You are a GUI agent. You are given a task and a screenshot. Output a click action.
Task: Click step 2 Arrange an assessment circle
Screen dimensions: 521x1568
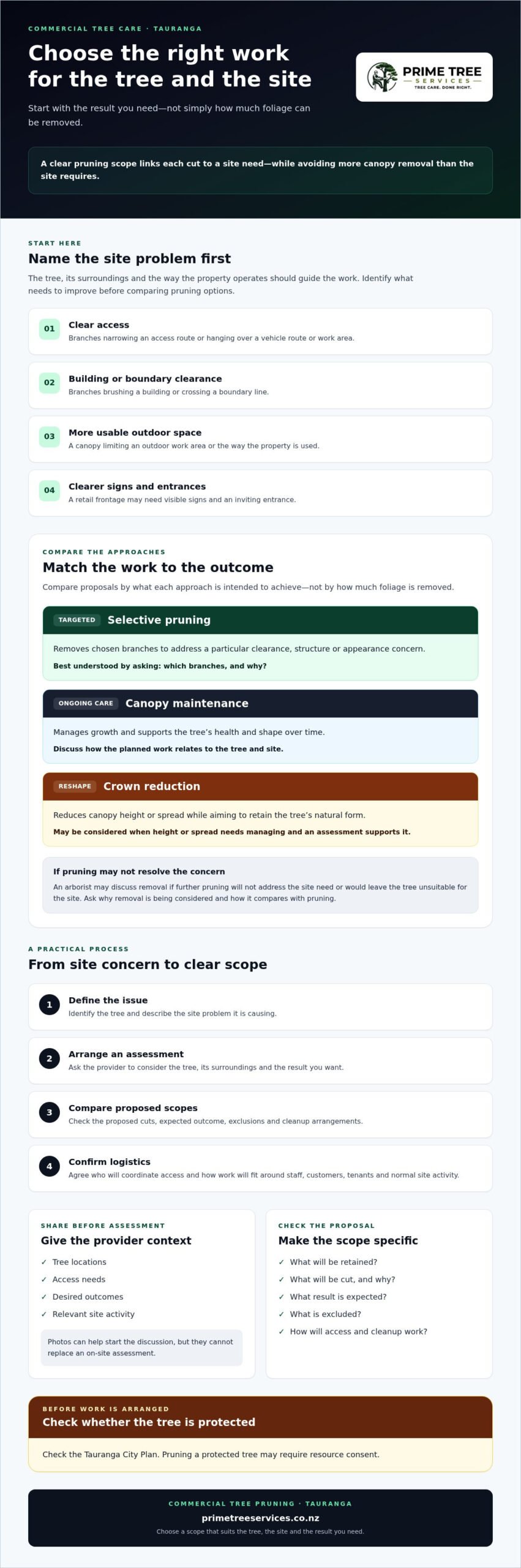[x=50, y=1058]
